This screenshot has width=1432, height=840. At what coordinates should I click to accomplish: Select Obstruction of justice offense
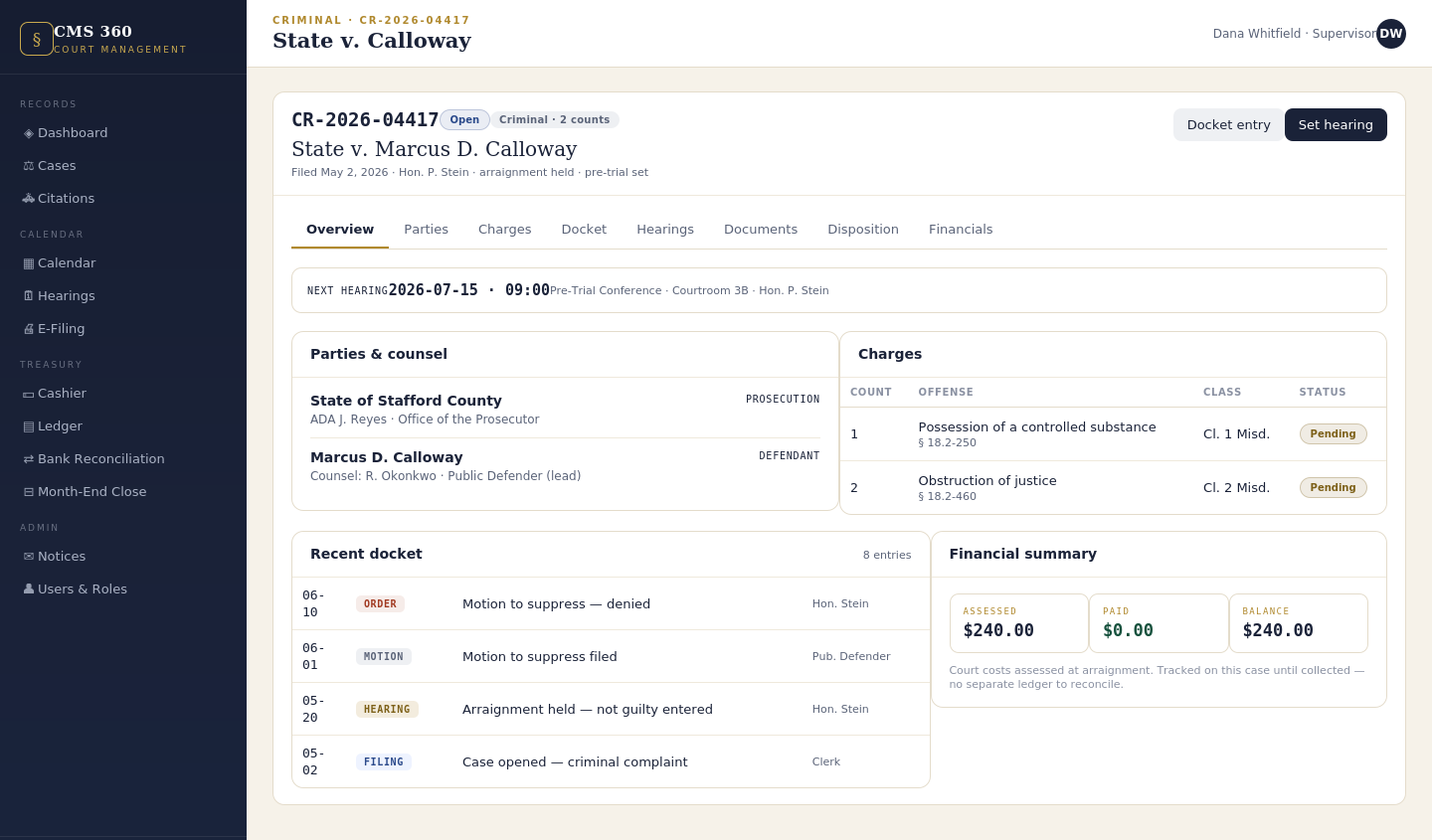click(987, 481)
